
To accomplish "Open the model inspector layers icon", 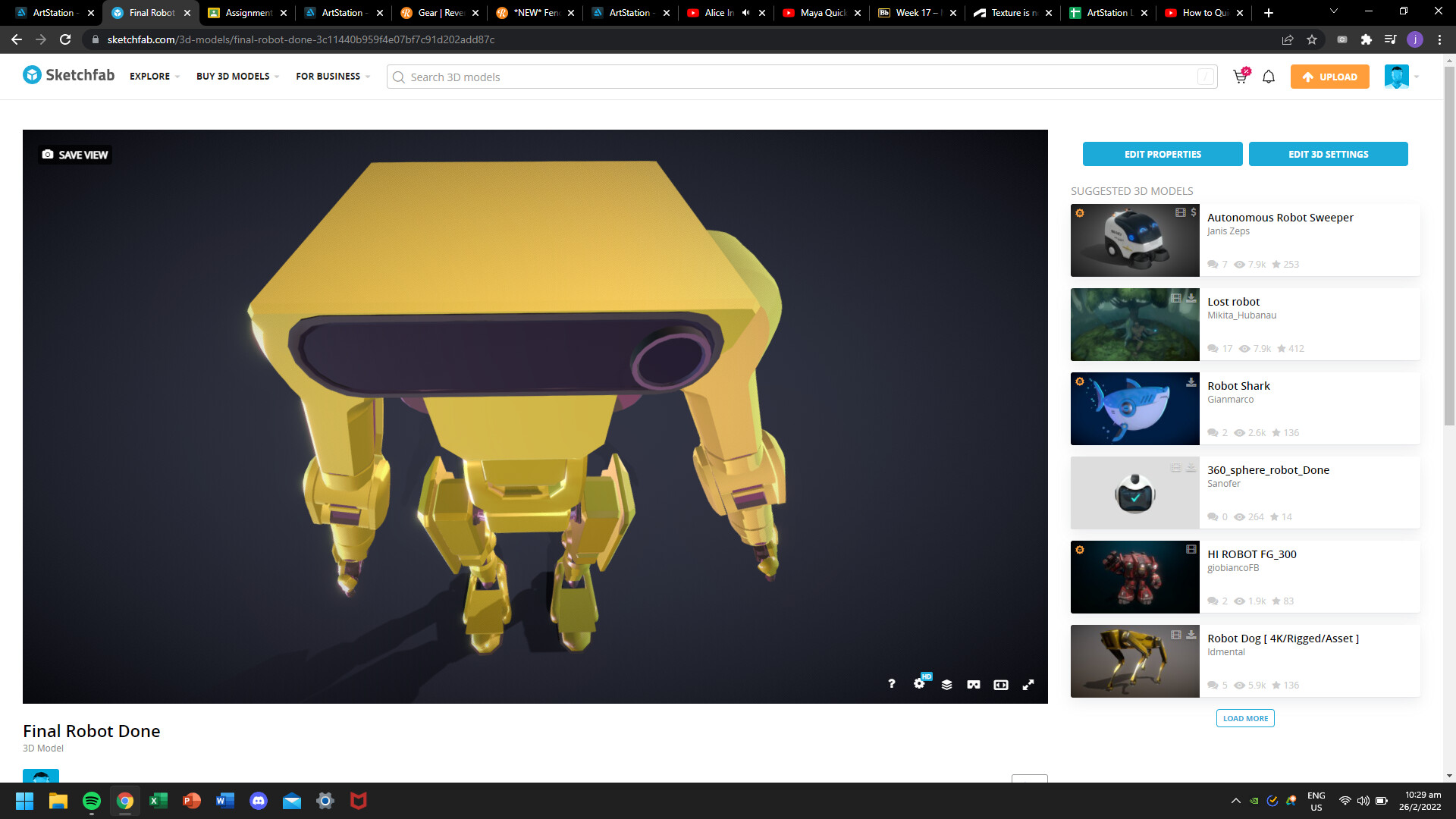I will (946, 684).
